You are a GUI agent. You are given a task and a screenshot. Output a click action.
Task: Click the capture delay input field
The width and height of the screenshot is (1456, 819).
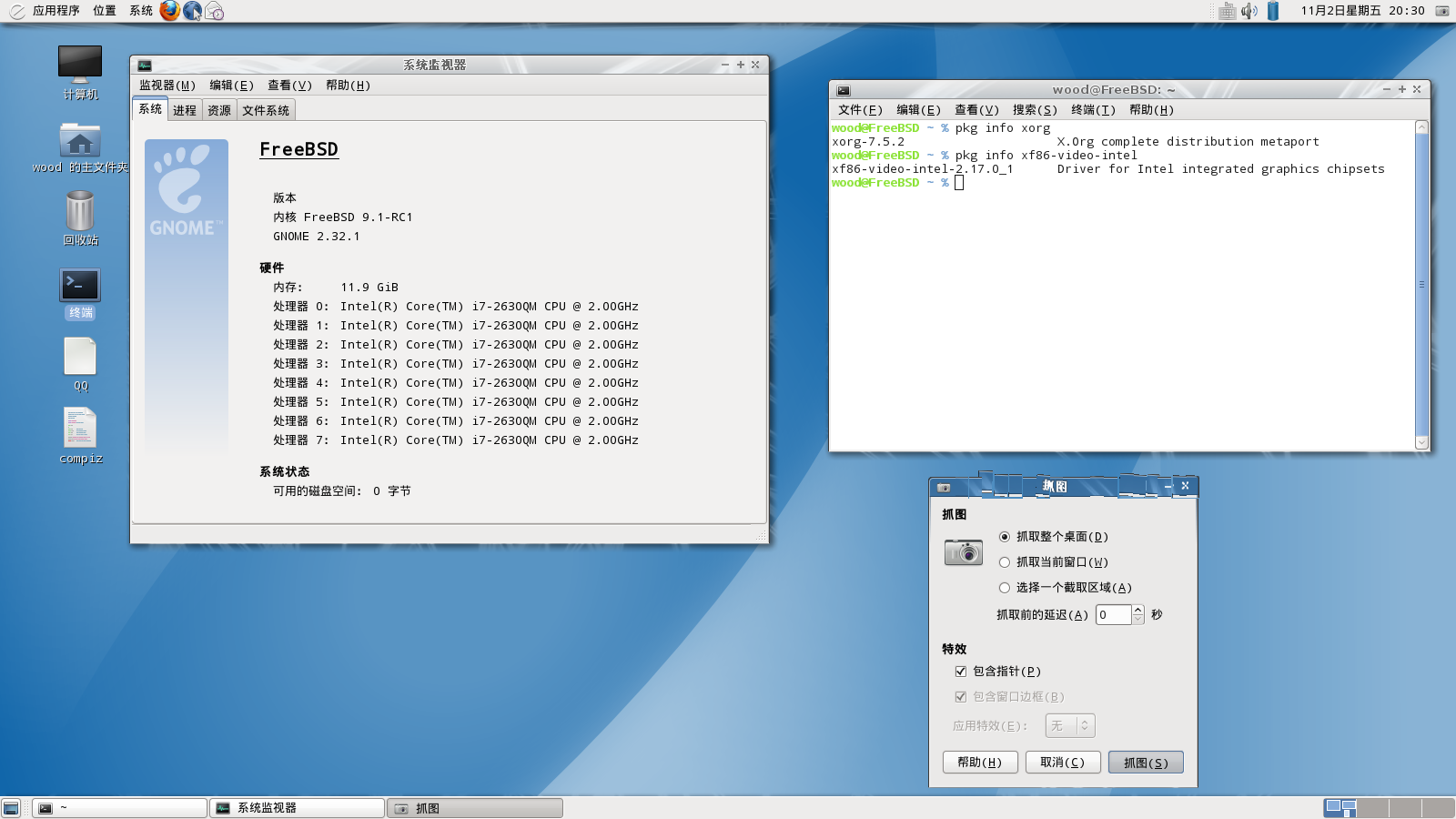pyautogui.click(x=1114, y=615)
